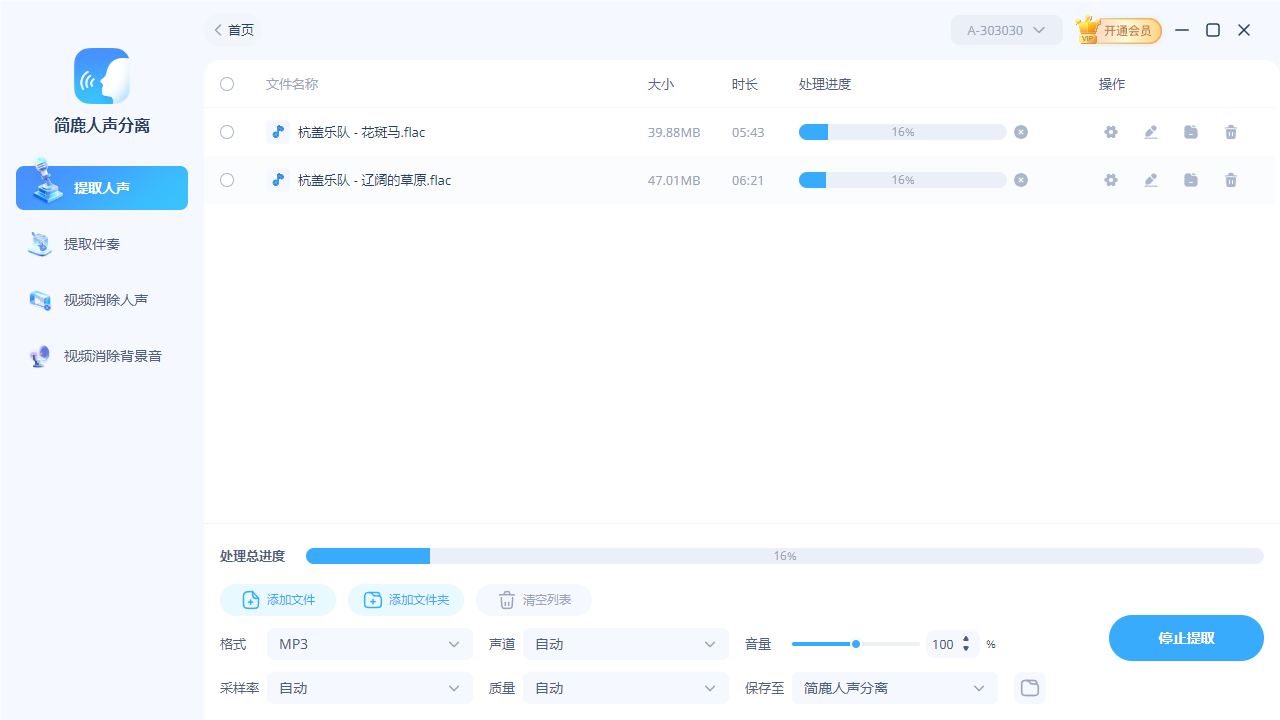Open the A-303030 account dropdown

point(1006,30)
